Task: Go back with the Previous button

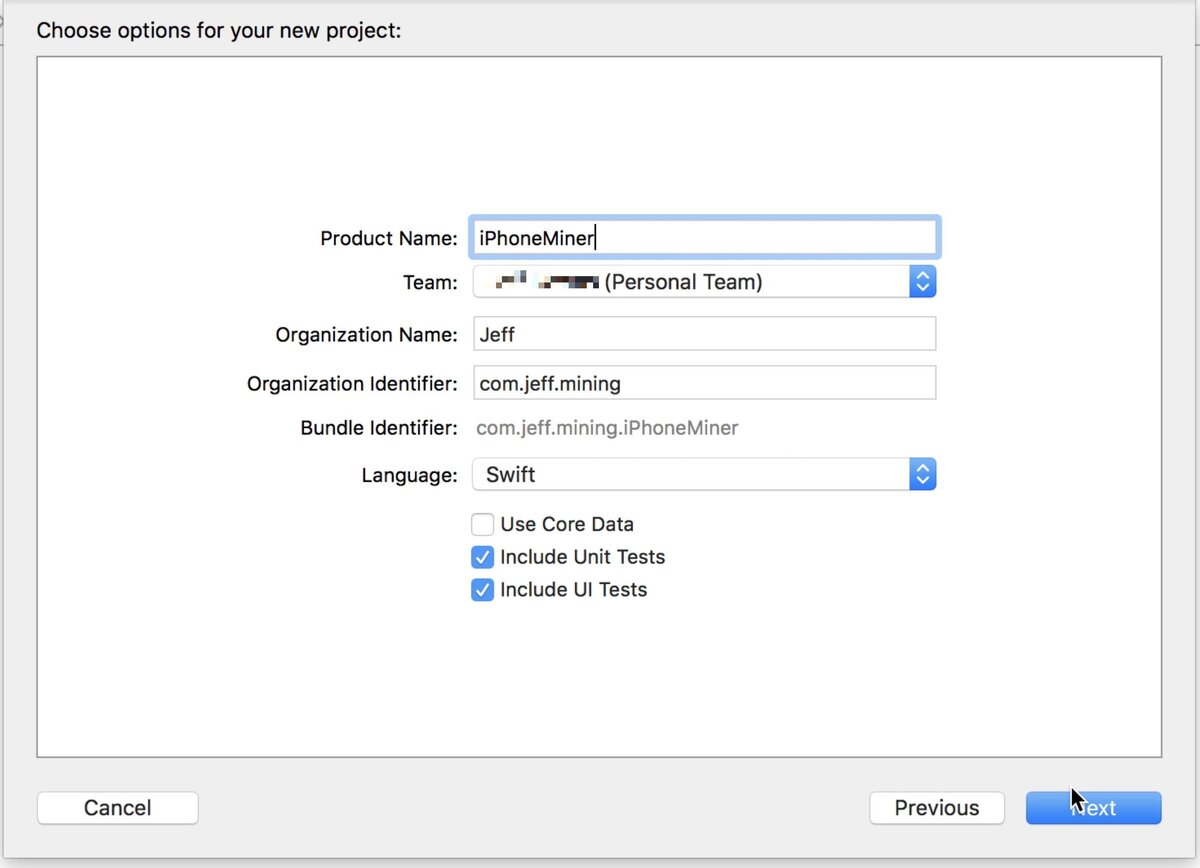Action: click(937, 808)
